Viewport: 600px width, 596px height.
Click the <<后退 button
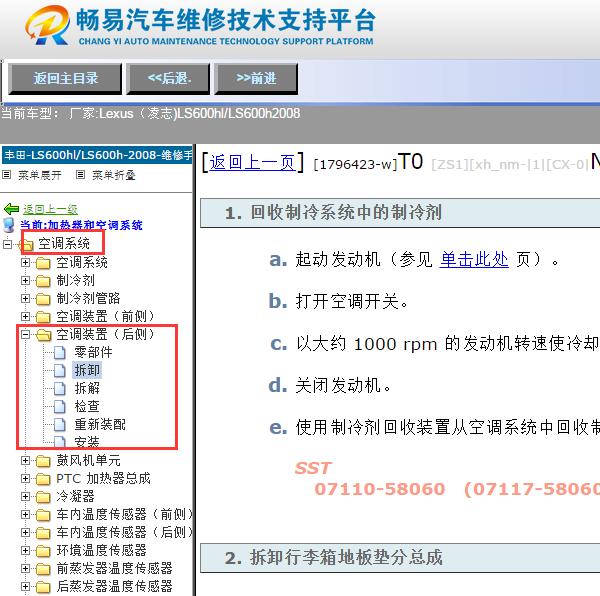click(168, 79)
